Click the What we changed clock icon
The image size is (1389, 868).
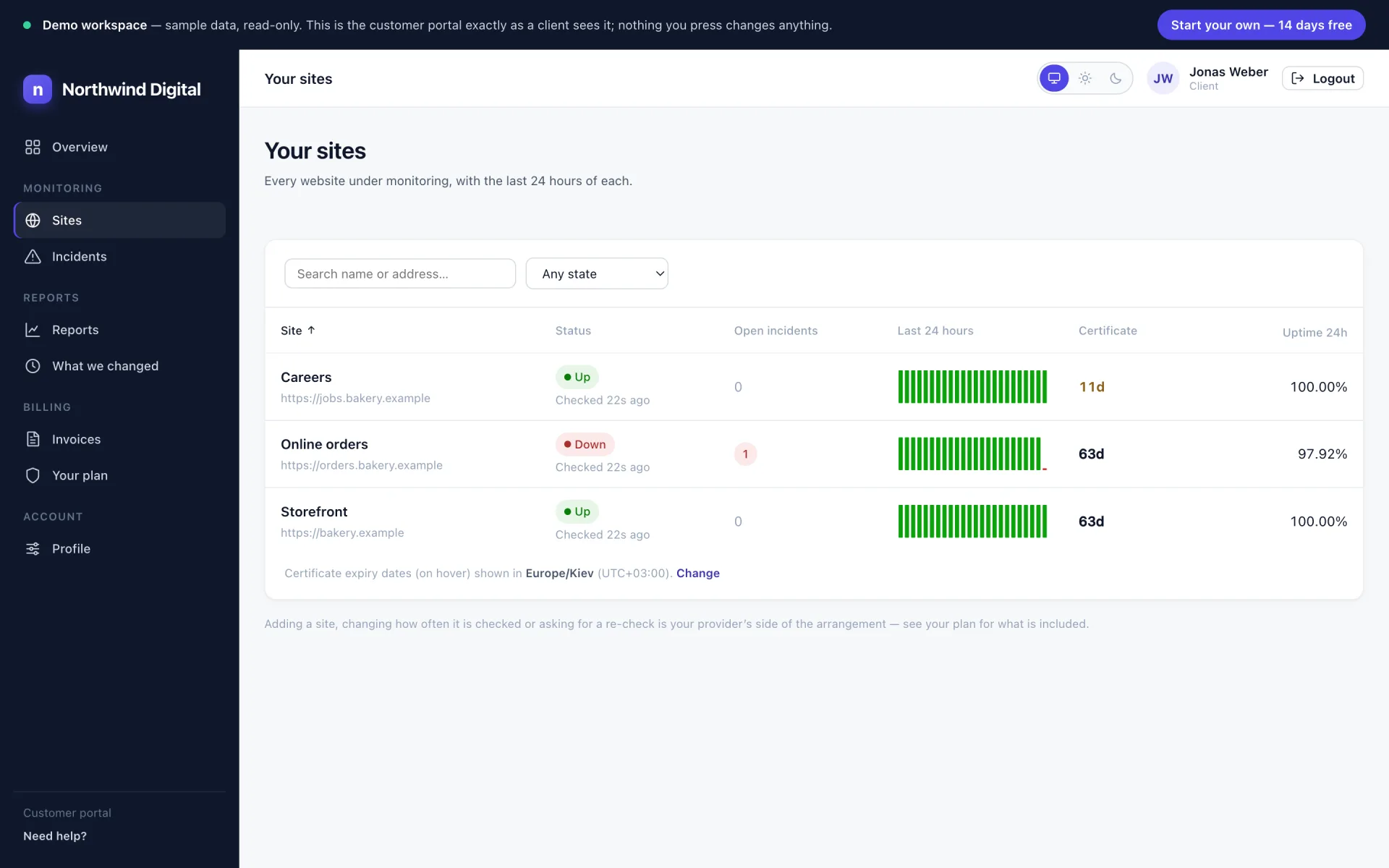[x=33, y=366]
